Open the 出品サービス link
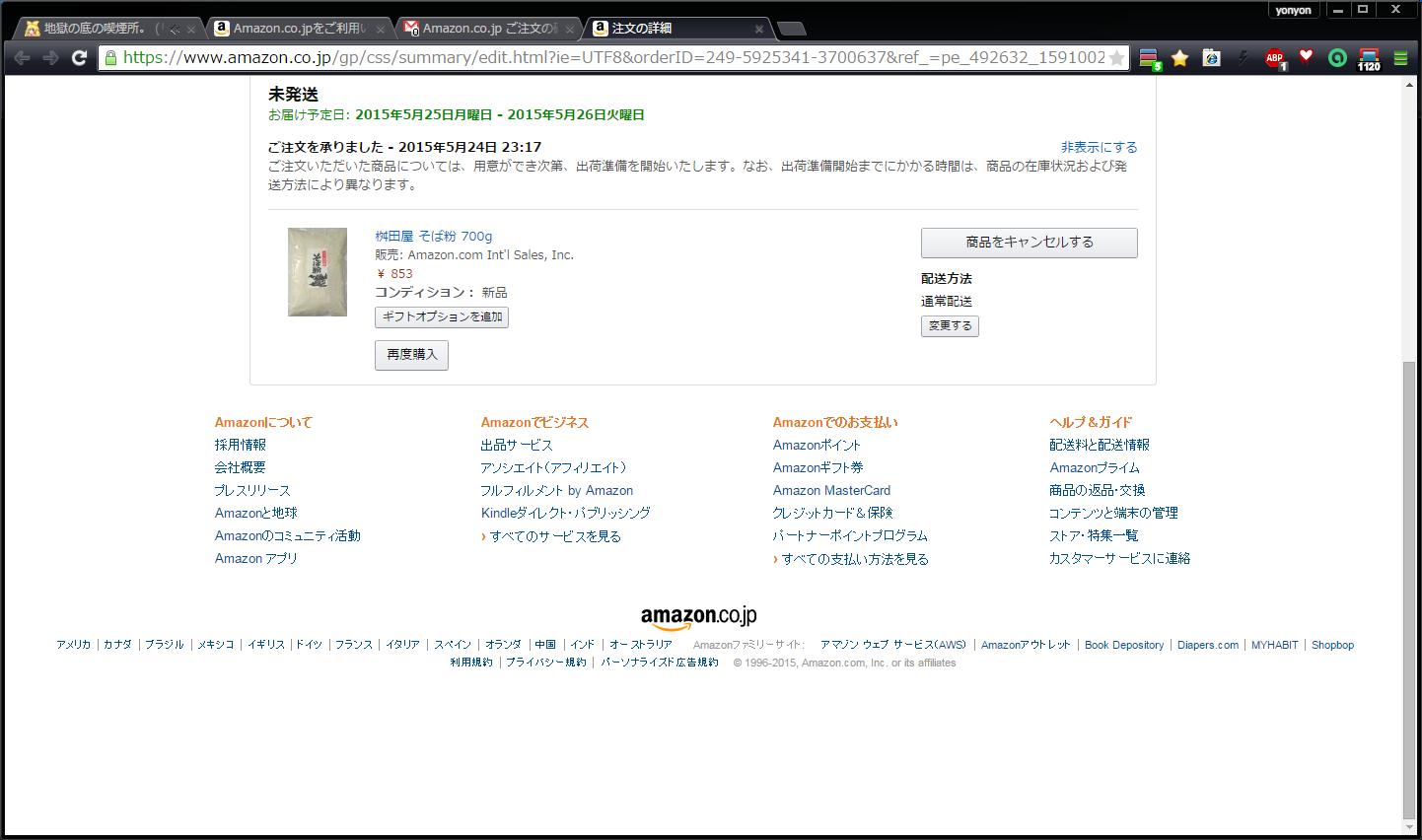The width and height of the screenshot is (1422, 840). point(517,445)
